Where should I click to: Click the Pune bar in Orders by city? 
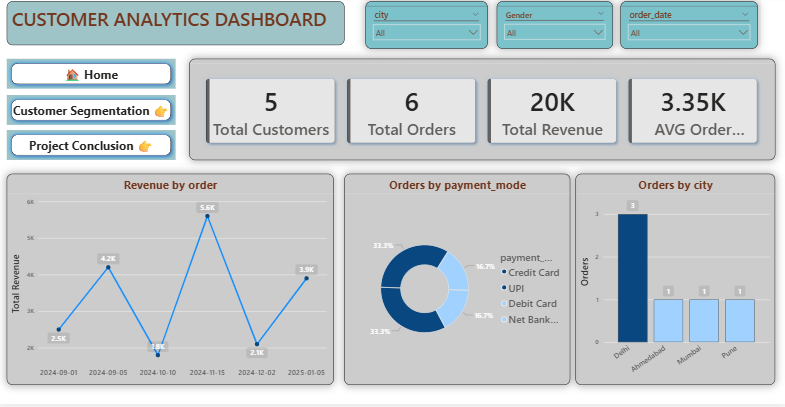pyautogui.click(x=740, y=320)
